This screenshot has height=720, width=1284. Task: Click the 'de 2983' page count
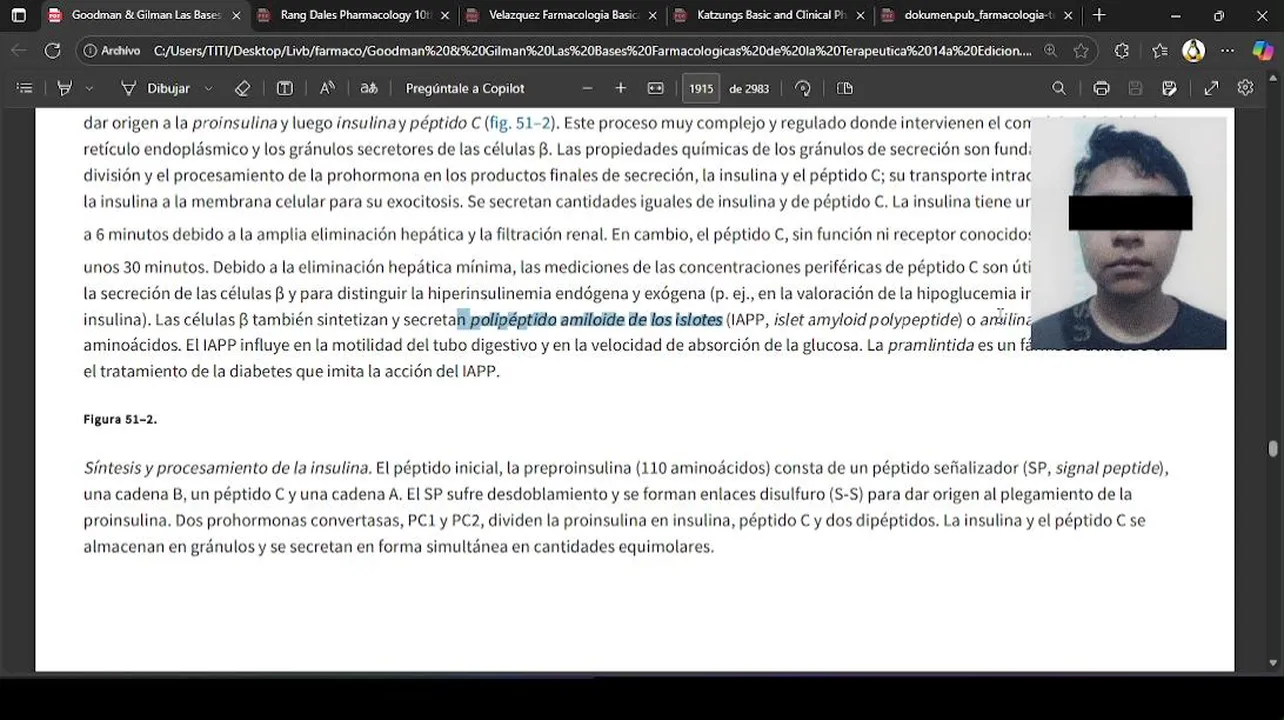(749, 88)
